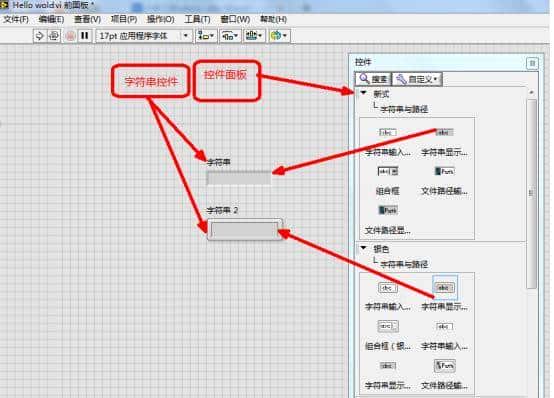
Task: Collapse the 新式 category triangle
Action: click(363, 93)
